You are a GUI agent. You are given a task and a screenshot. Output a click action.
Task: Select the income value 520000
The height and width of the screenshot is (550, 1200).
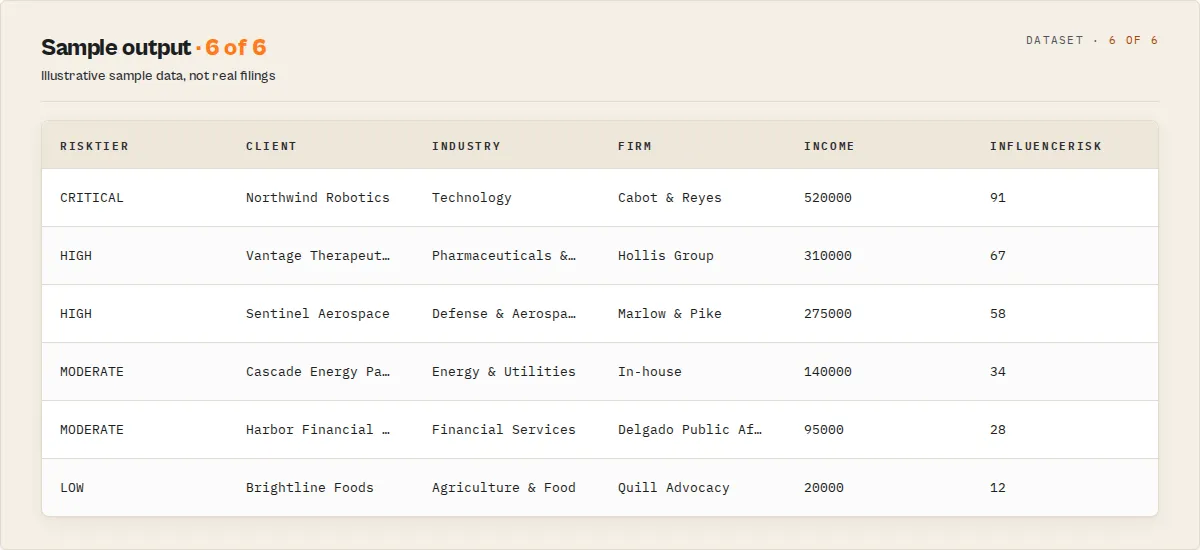[828, 198]
